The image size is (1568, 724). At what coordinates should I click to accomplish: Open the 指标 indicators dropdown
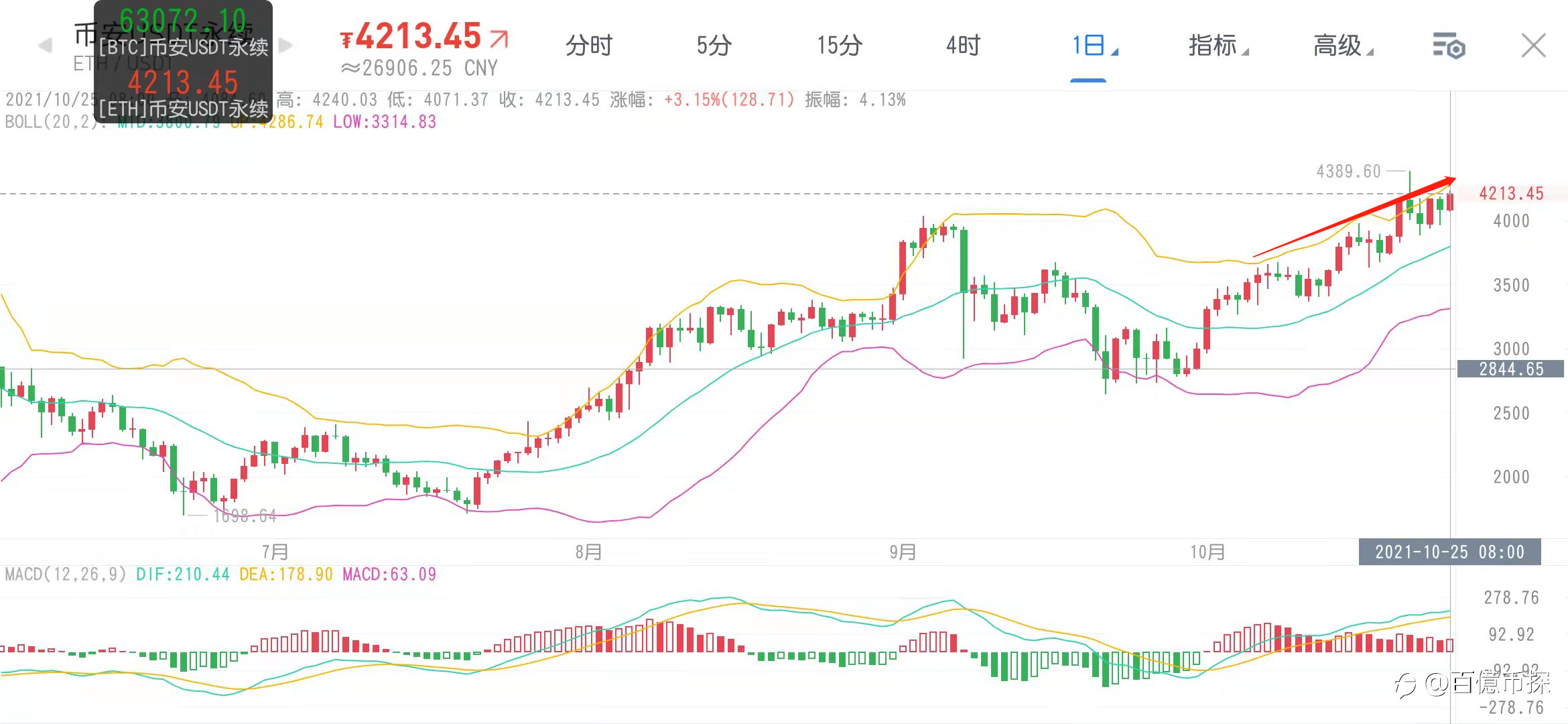(x=1218, y=46)
